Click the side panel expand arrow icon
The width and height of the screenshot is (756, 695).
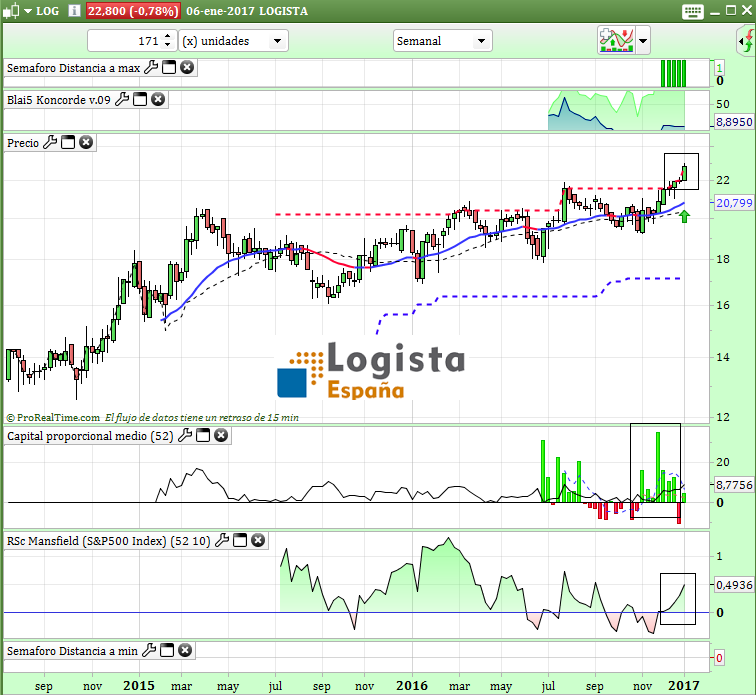click(x=747, y=41)
